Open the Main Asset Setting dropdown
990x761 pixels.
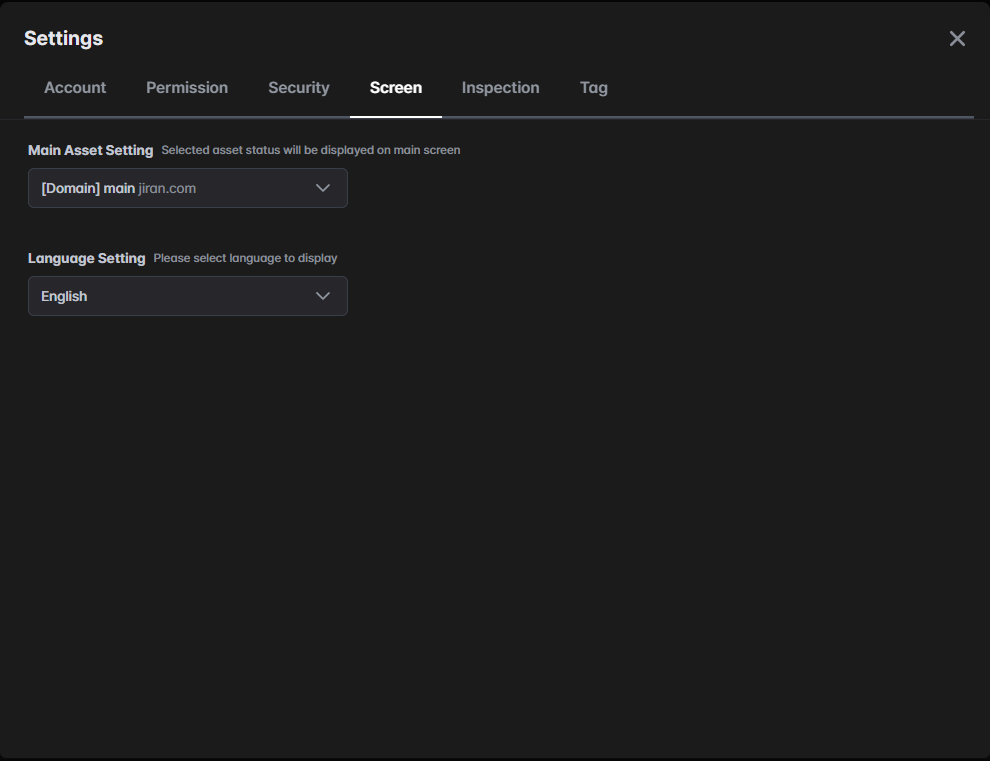pyautogui.click(x=187, y=188)
